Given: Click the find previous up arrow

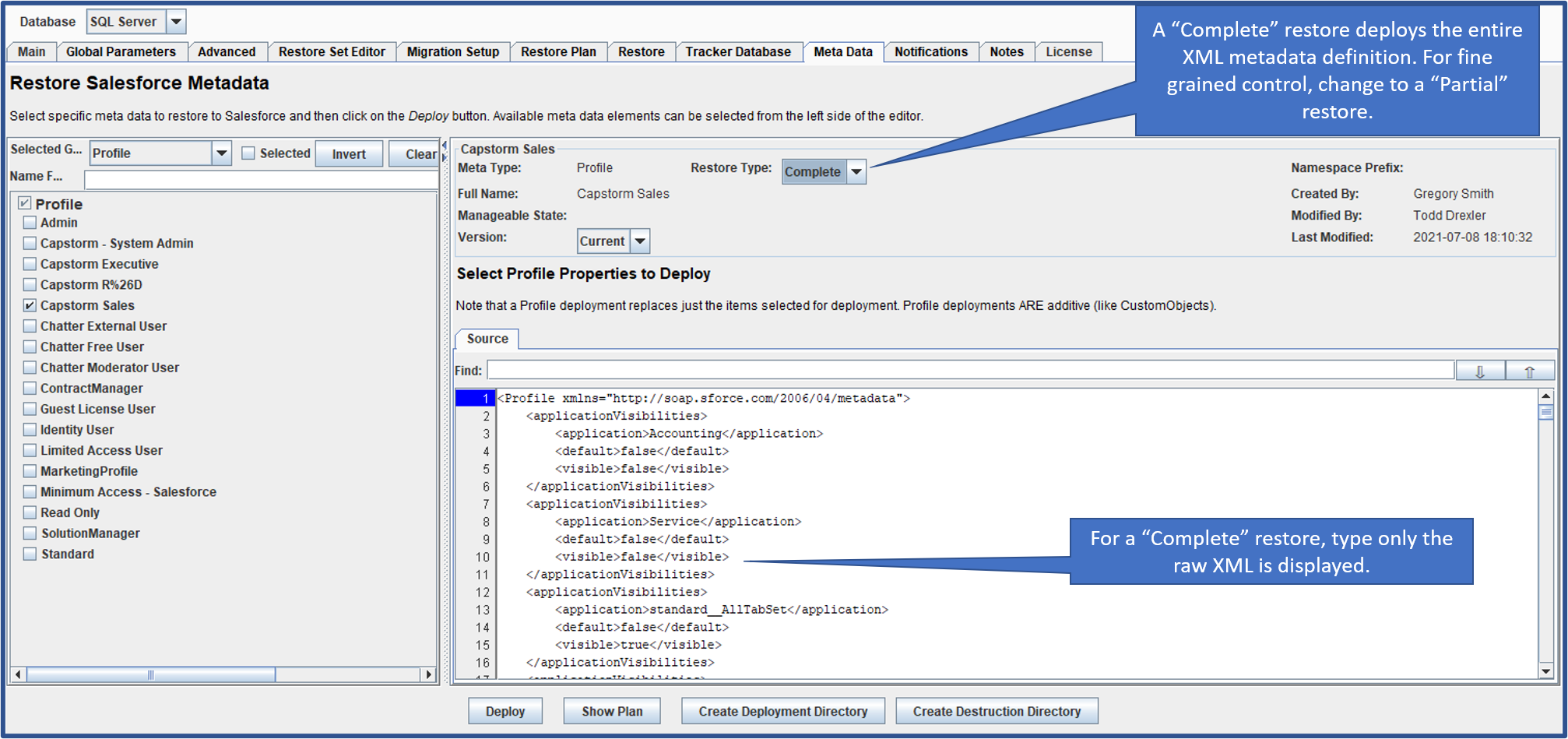Looking at the screenshot, I should pyautogui.click(x=1530, y=371).
